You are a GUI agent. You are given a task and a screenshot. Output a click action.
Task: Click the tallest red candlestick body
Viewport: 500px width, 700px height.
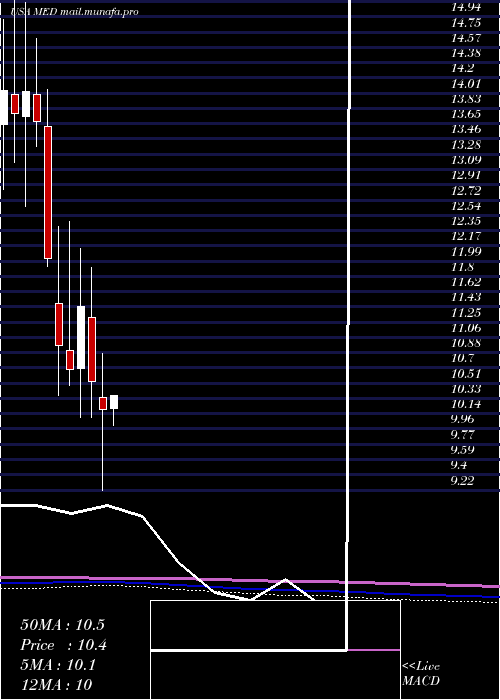click(x=48, y=192)
